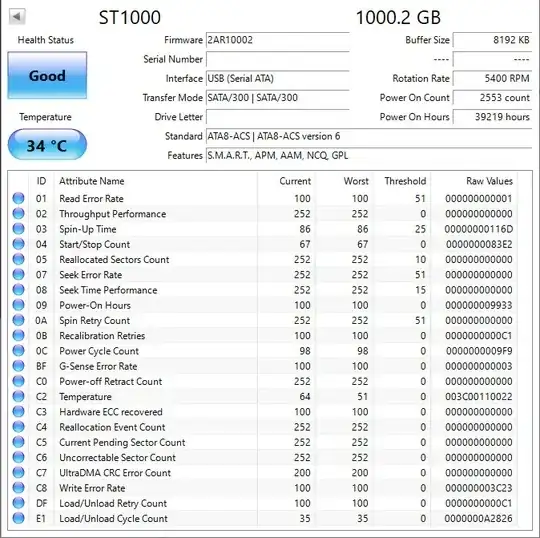Click status icon for Uncorrectable Sector Count

tap(19, 457)
